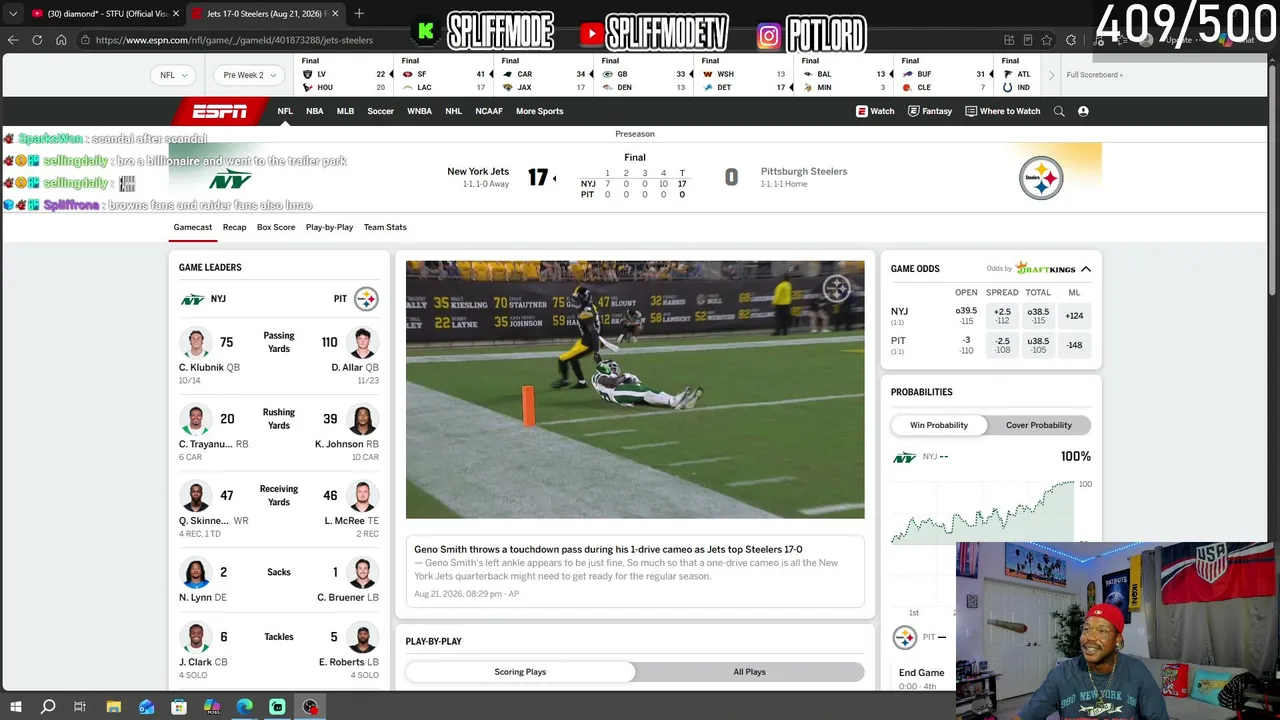Image resolution: width=1280 pixels, height=720 pixels.
Task: Advance the scoreboard with the right arrow
Action: [1051, 75]
